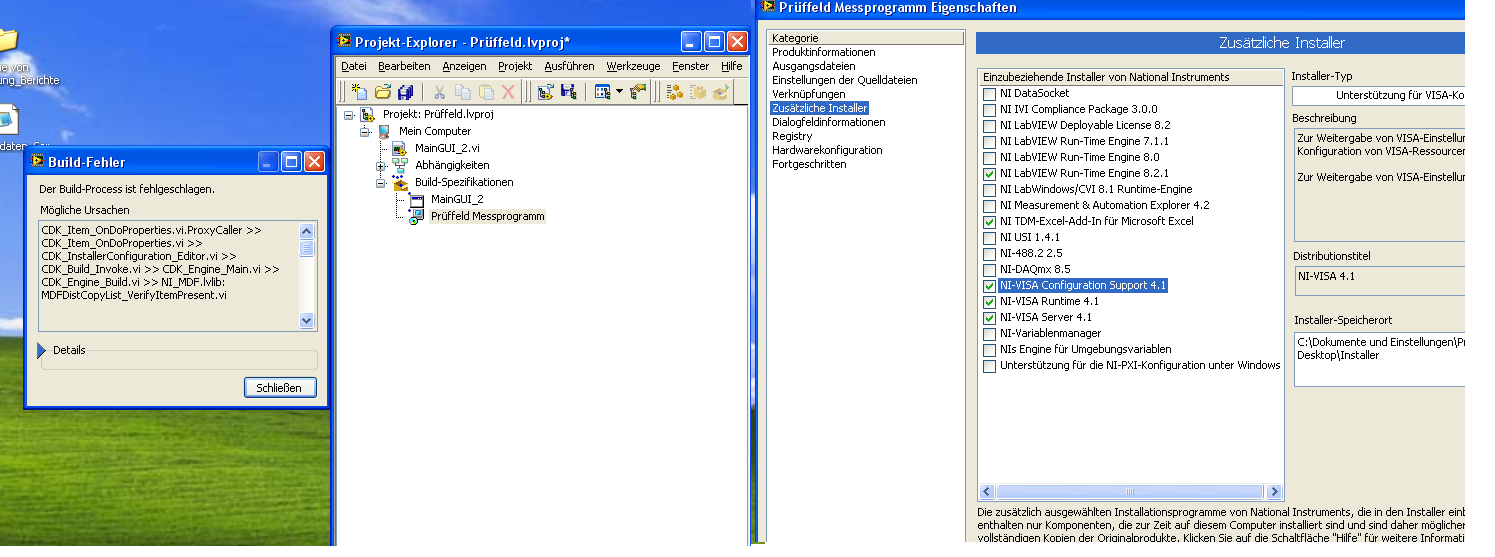Click the Cut scissors toolbar icon

[x=440, y=92]
